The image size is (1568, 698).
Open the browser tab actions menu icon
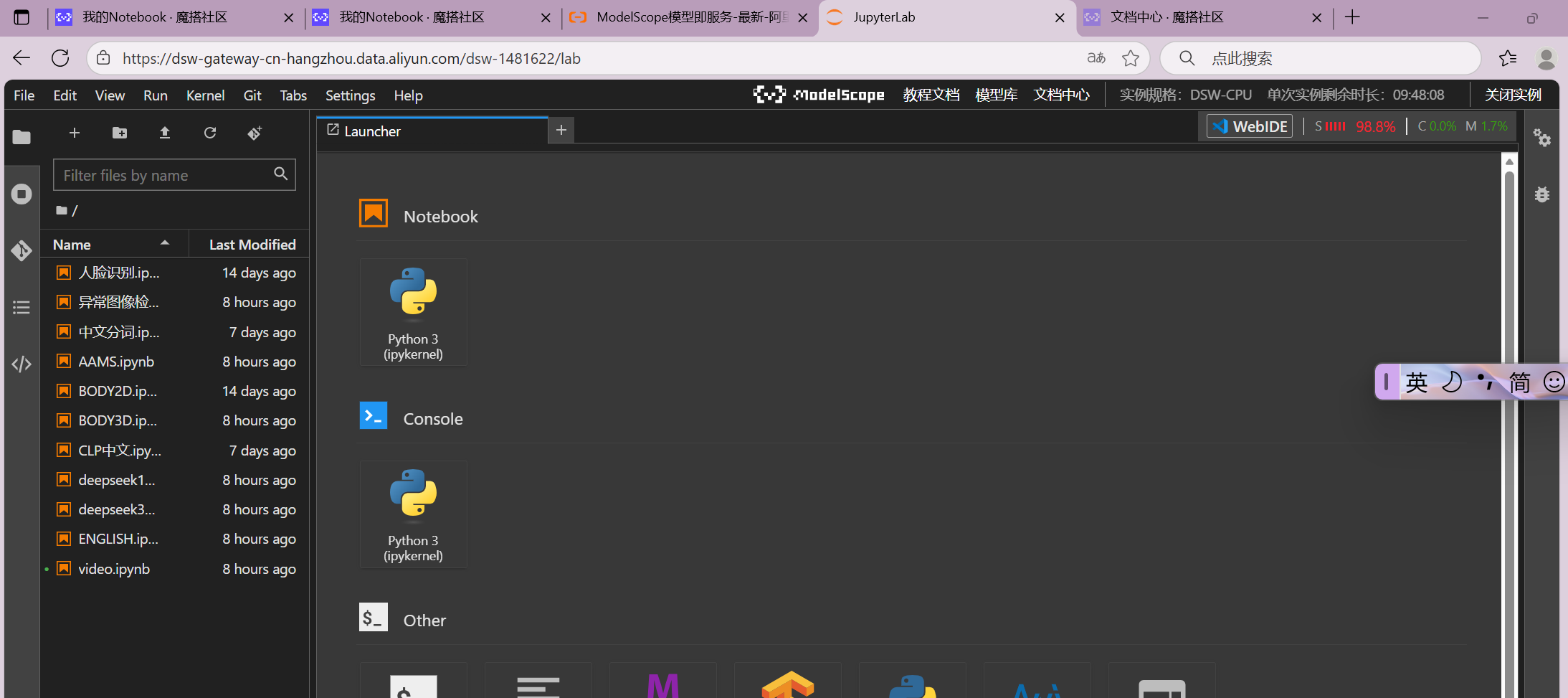(22, 17)
